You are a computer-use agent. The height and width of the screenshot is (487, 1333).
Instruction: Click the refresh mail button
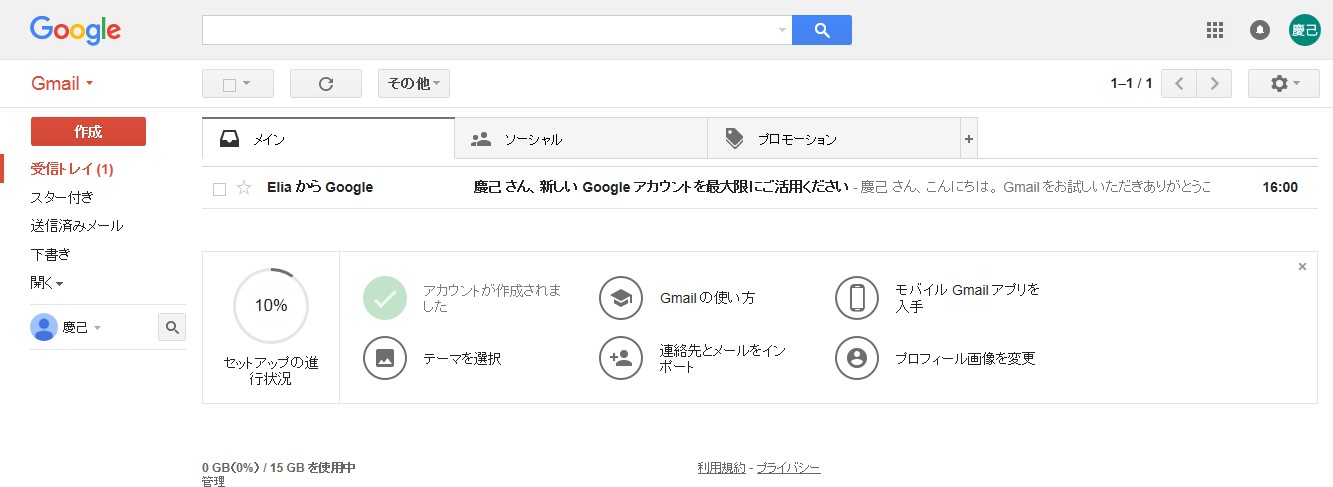point(326,84)
